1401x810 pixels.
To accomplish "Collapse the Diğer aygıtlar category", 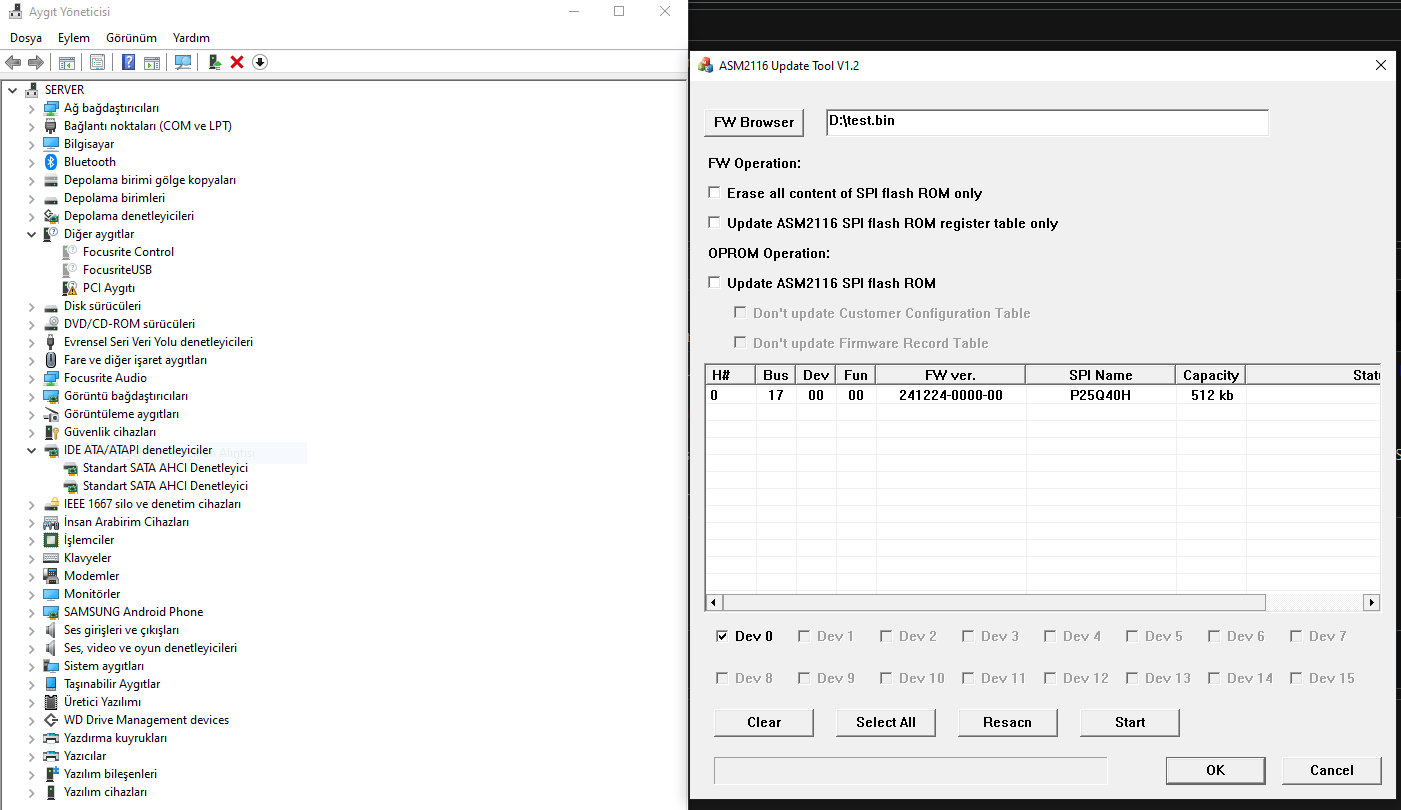I will pos(32,234).
